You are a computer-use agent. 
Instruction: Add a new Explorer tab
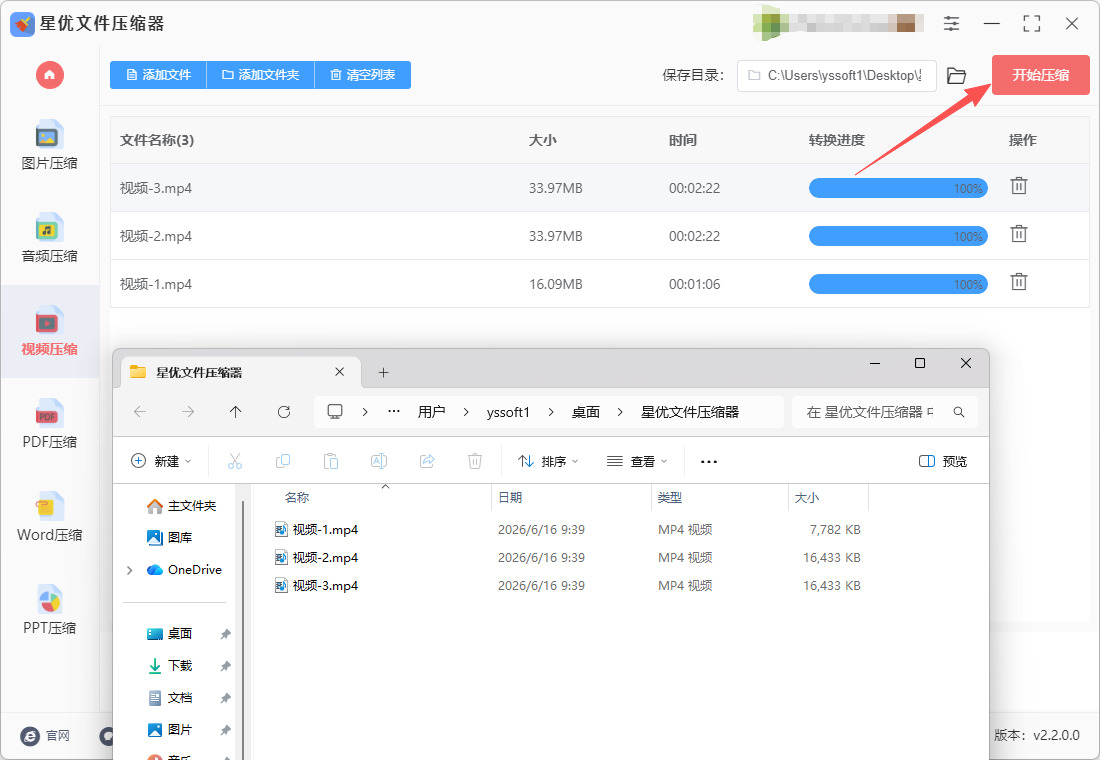[x=383, y=373]
